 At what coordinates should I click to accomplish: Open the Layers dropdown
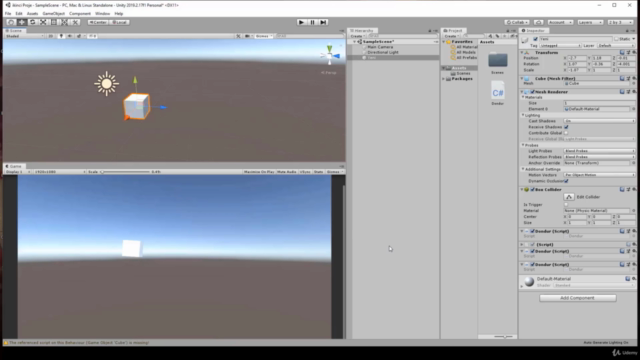pos(590,22)
